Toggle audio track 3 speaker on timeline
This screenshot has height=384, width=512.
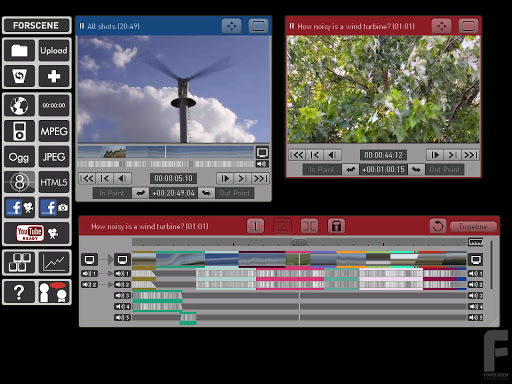click(122, 296)
